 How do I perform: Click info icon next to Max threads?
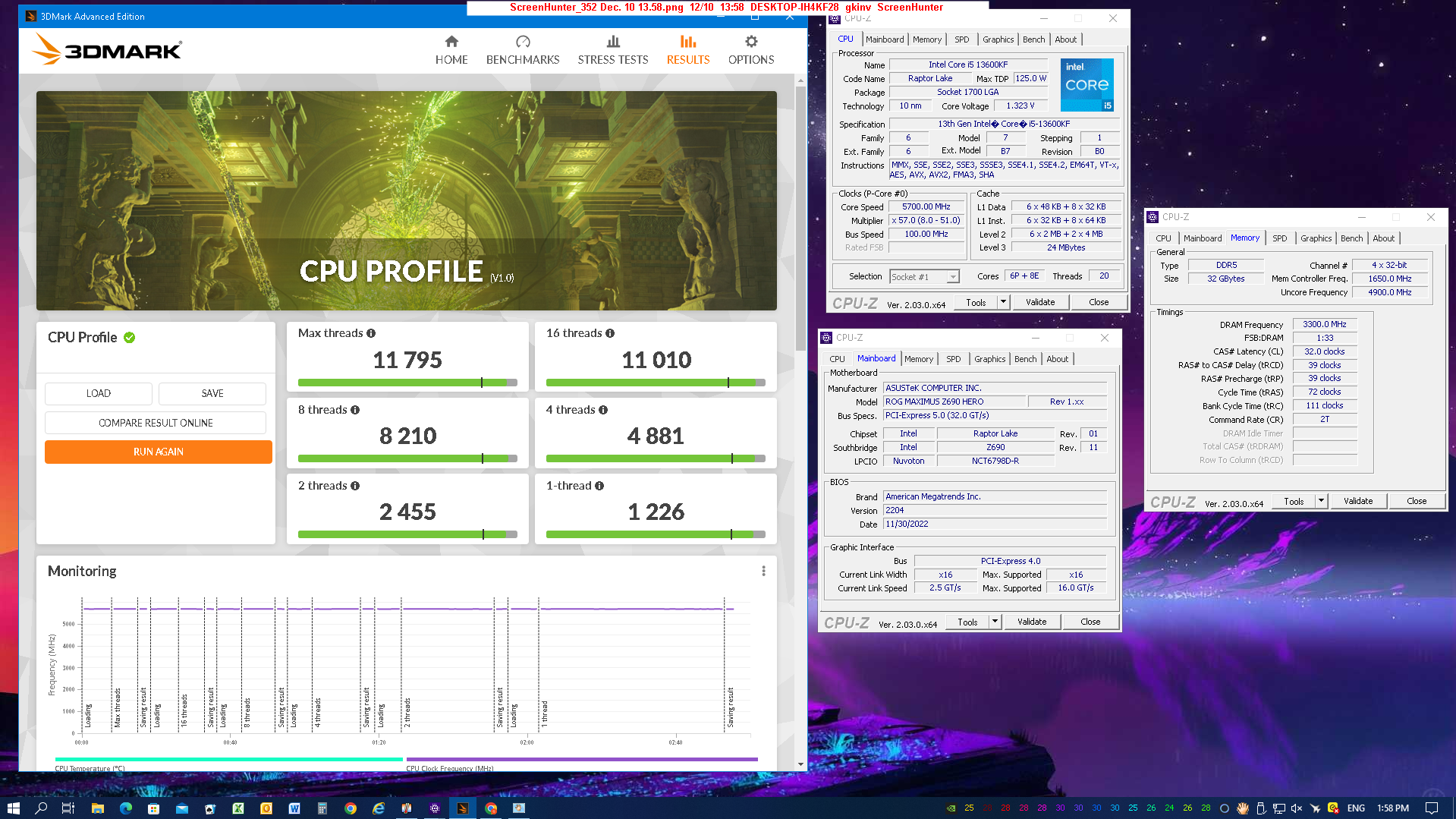point(371,333)
